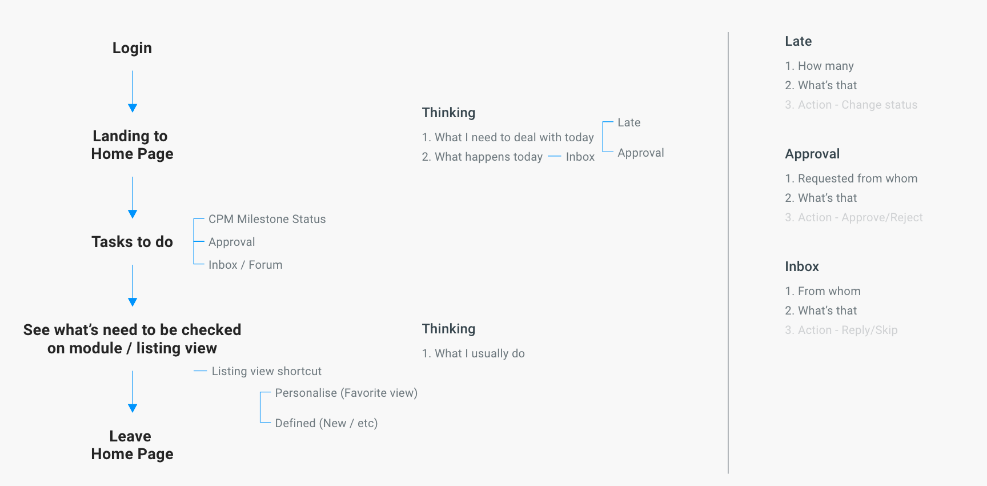Select the Tasks to do heading
This screenshot has height=486, width=987.
tap(132, 242)
